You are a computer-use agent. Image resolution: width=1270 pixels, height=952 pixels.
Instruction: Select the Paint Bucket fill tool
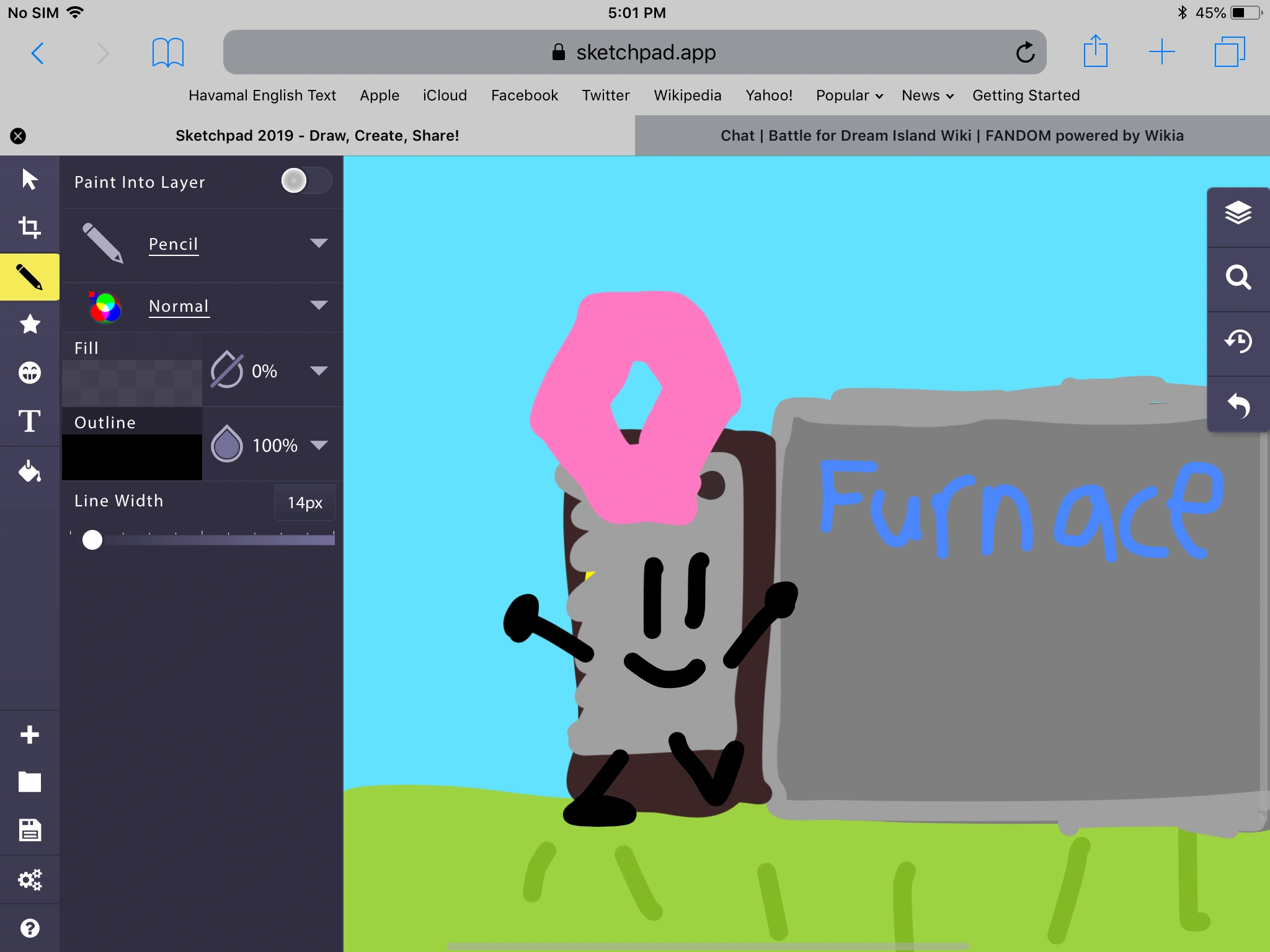pos(29,471)
